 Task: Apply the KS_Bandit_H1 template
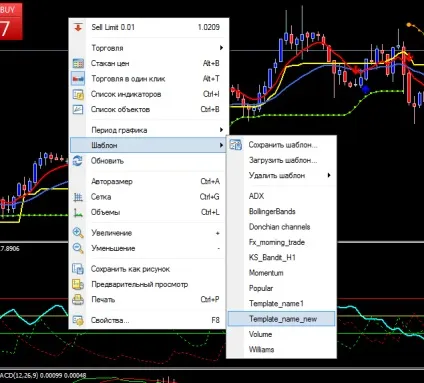[x=281, y=257]
